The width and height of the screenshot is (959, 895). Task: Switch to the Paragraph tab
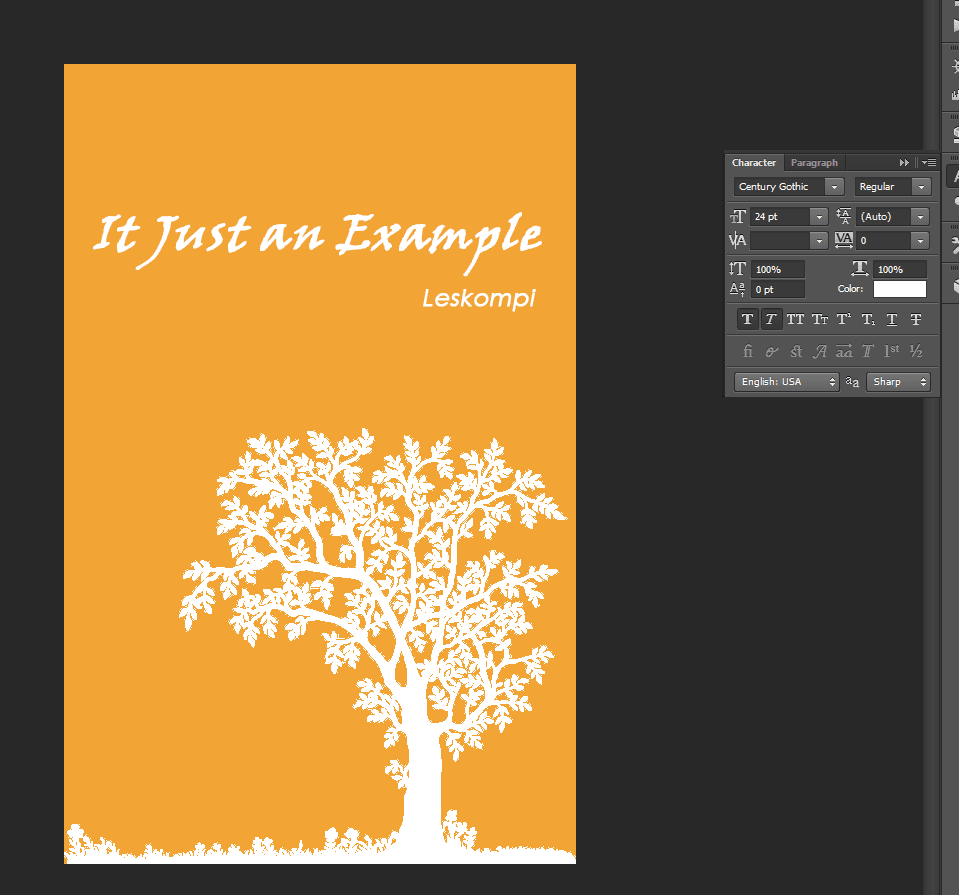(x=814, y=163)
